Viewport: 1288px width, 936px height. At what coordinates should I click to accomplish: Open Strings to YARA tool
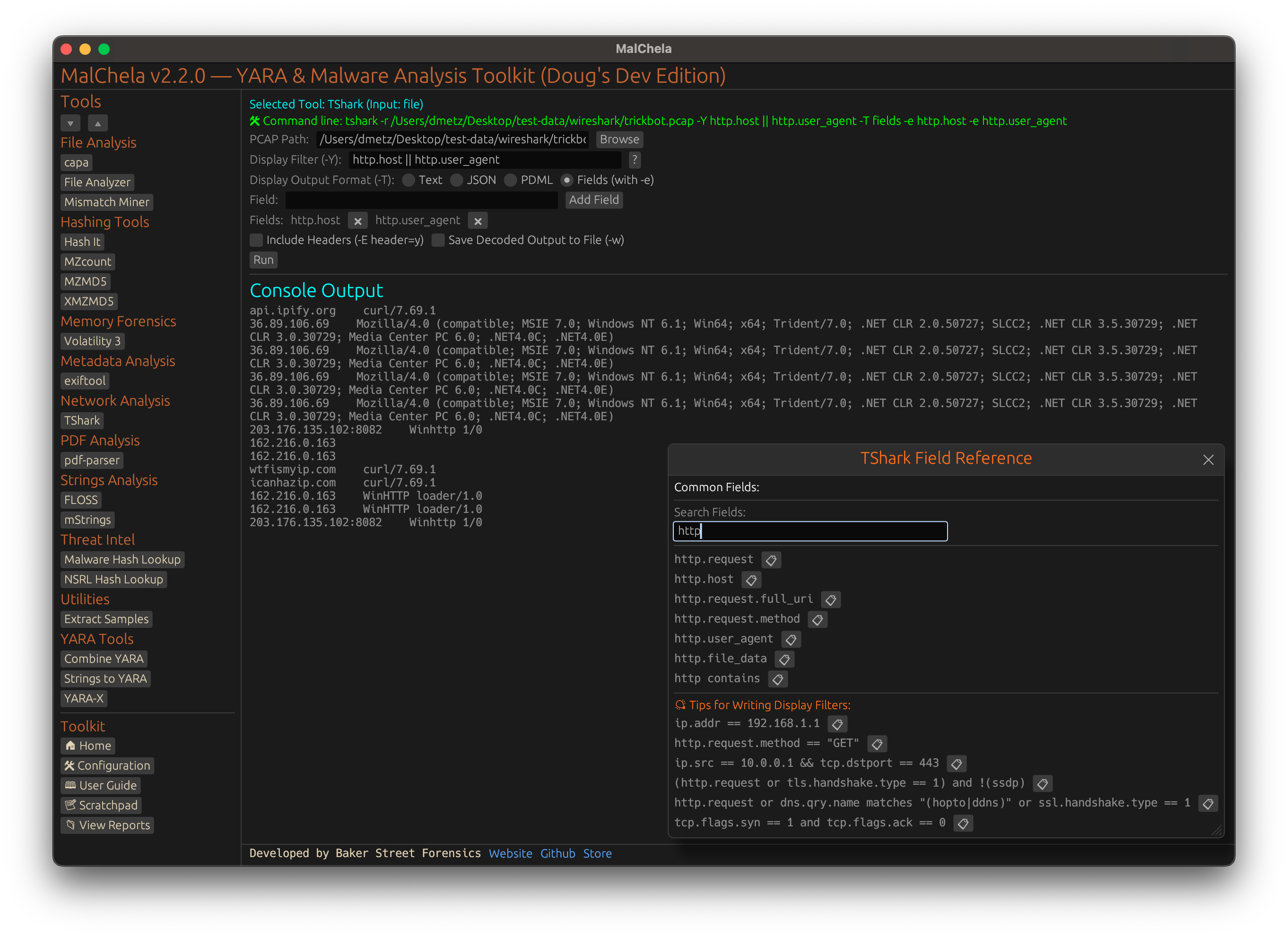[105, 679]
